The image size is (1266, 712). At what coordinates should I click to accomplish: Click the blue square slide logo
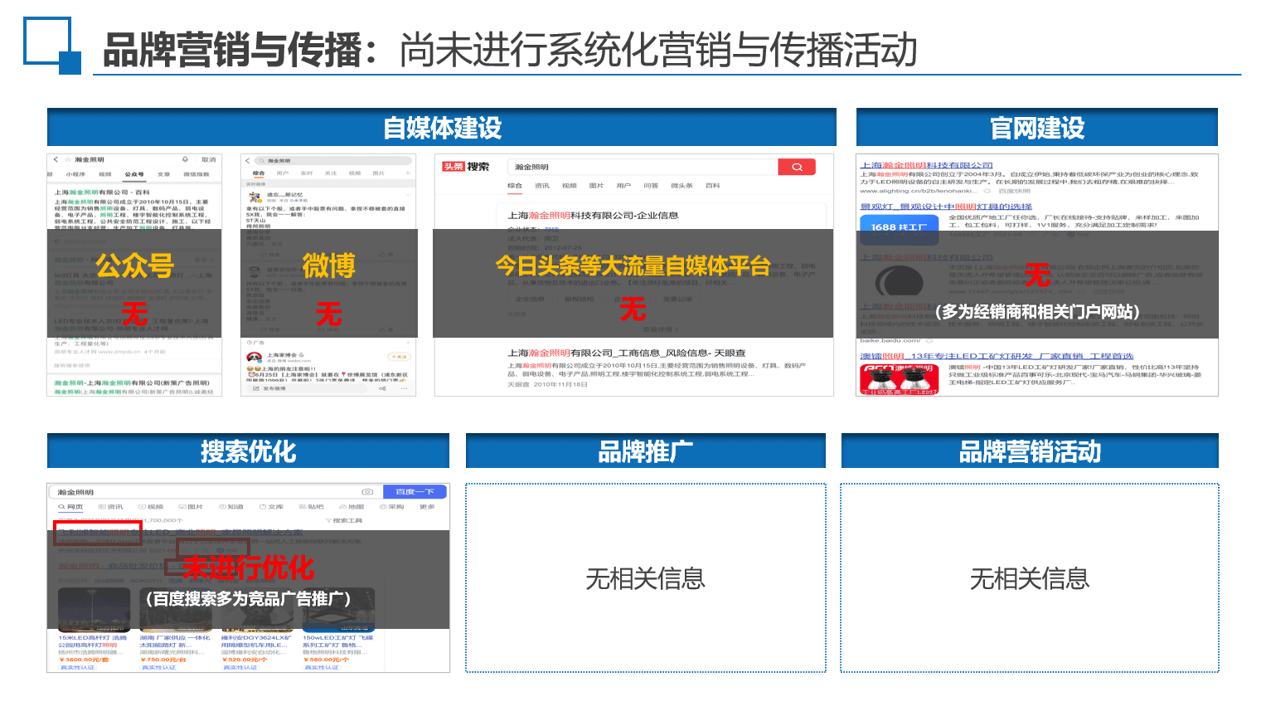(52, 46)
